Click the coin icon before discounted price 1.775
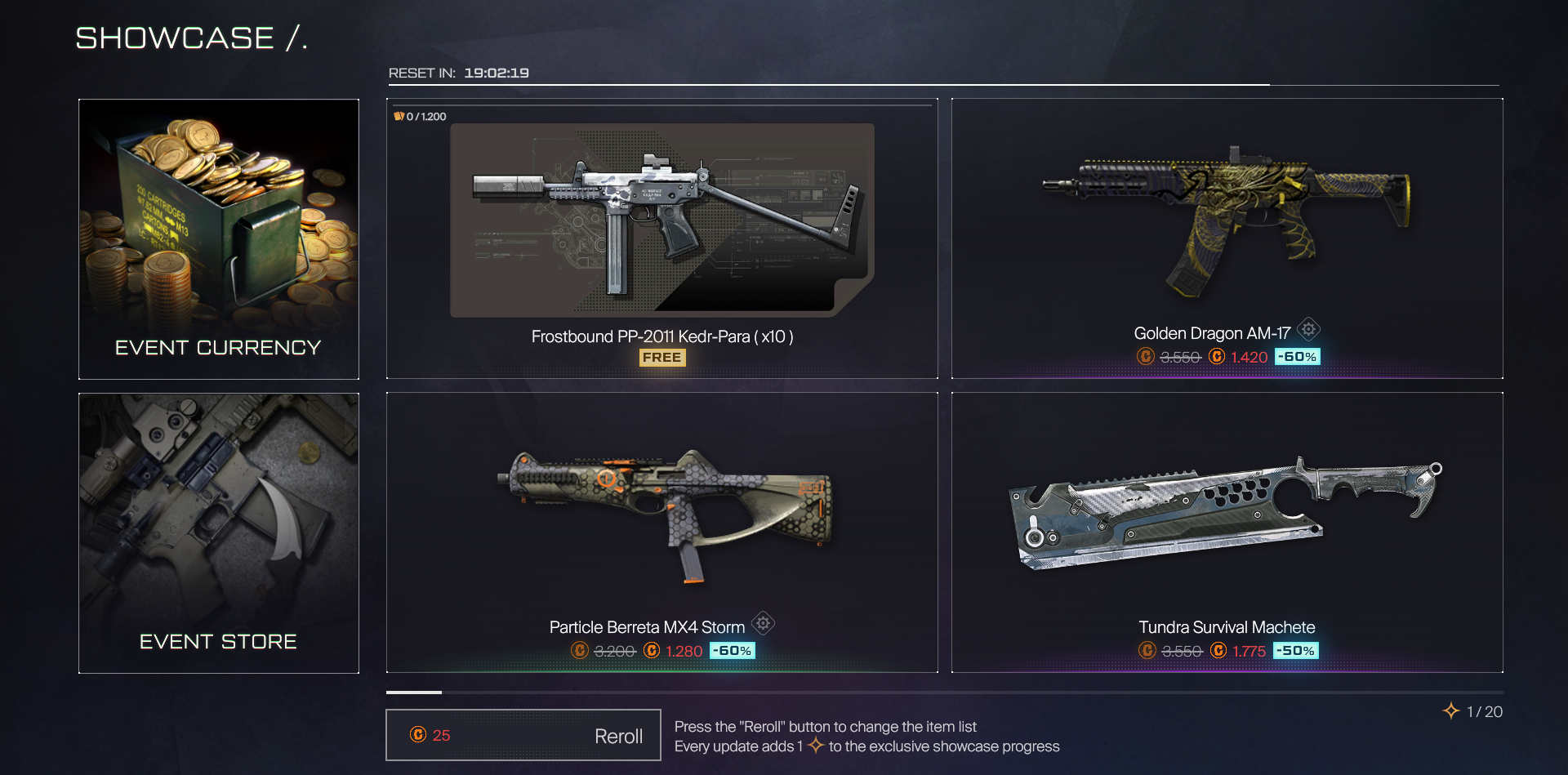Viewport: 1568px width, 775px height. click(x=1218, y=650)
